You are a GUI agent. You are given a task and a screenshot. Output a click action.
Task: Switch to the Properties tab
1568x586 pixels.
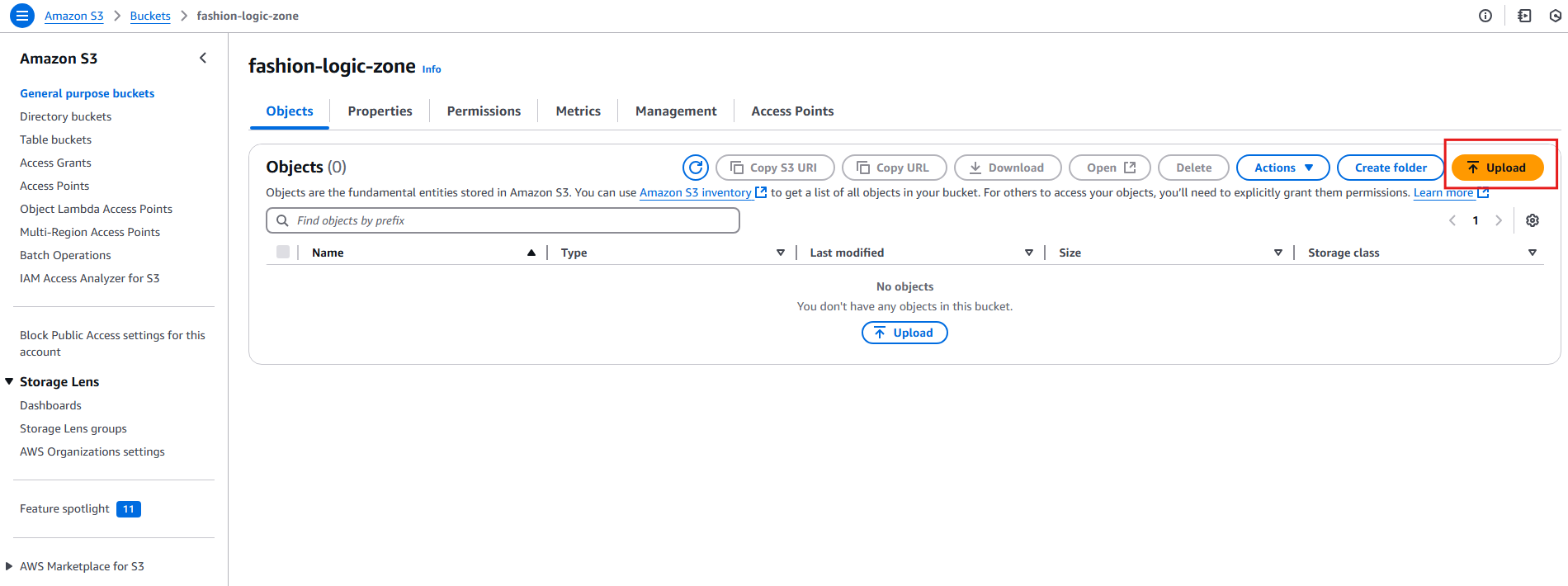pyautogui.click(x=380, y=111)
